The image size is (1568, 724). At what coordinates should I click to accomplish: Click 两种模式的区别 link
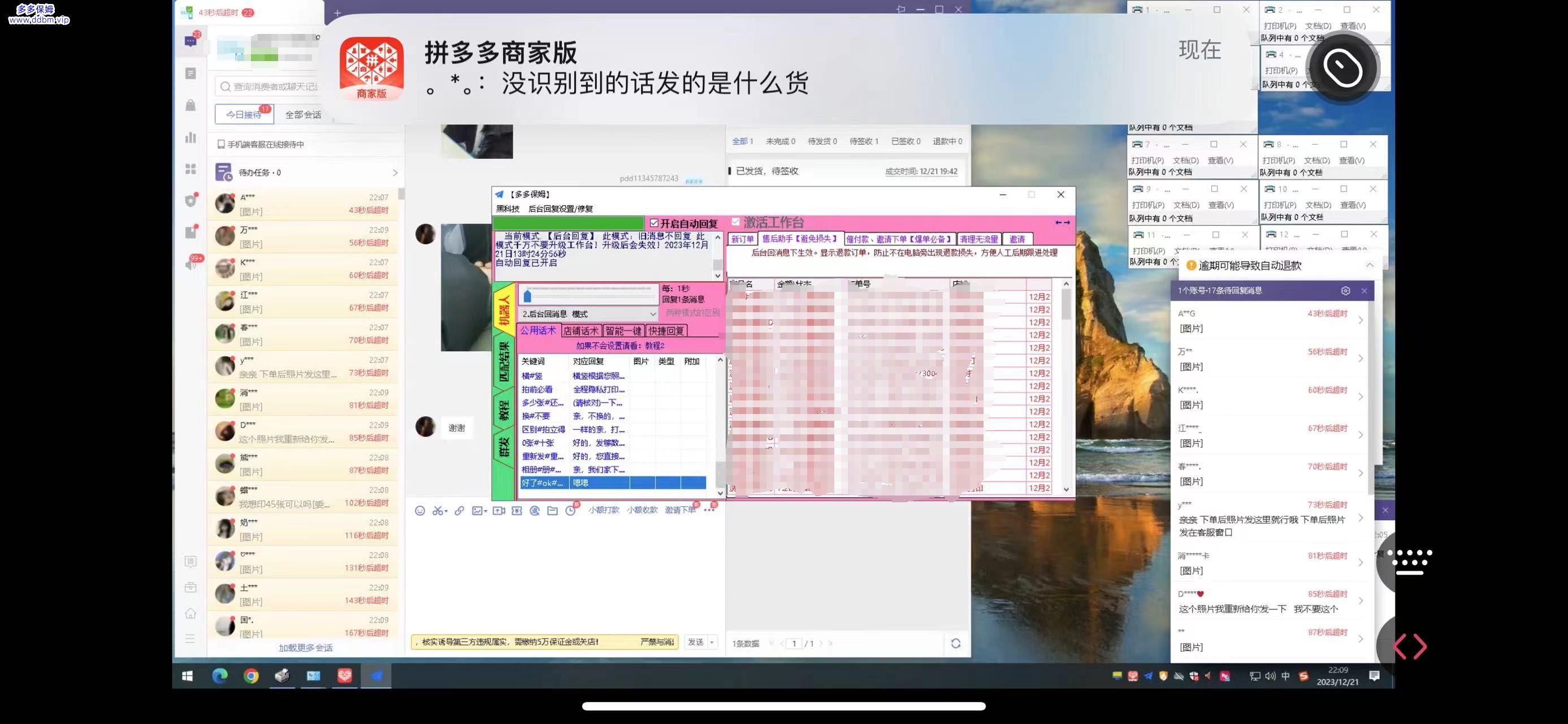tap(692, 313)
